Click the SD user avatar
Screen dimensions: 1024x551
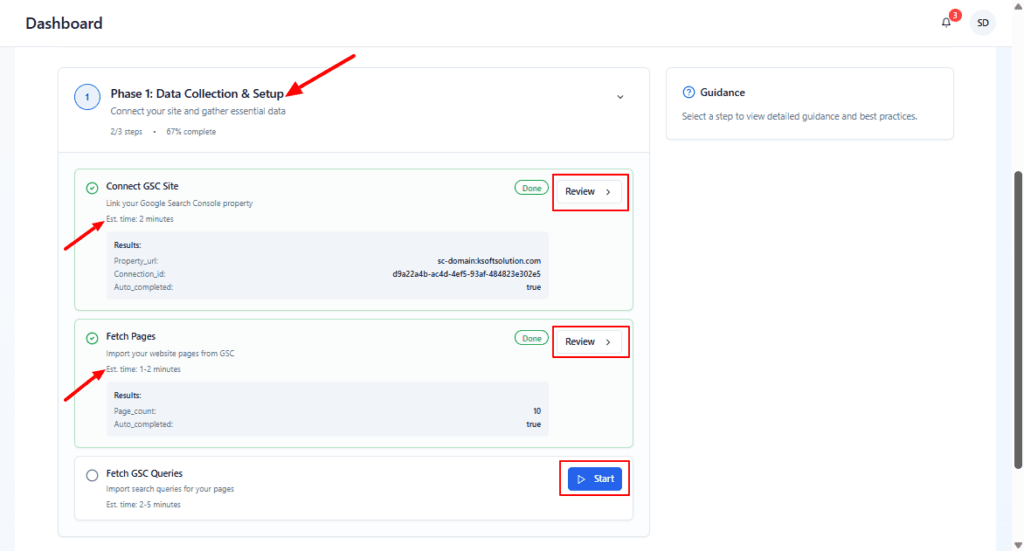pyautogui.click(x=983, y=23)
